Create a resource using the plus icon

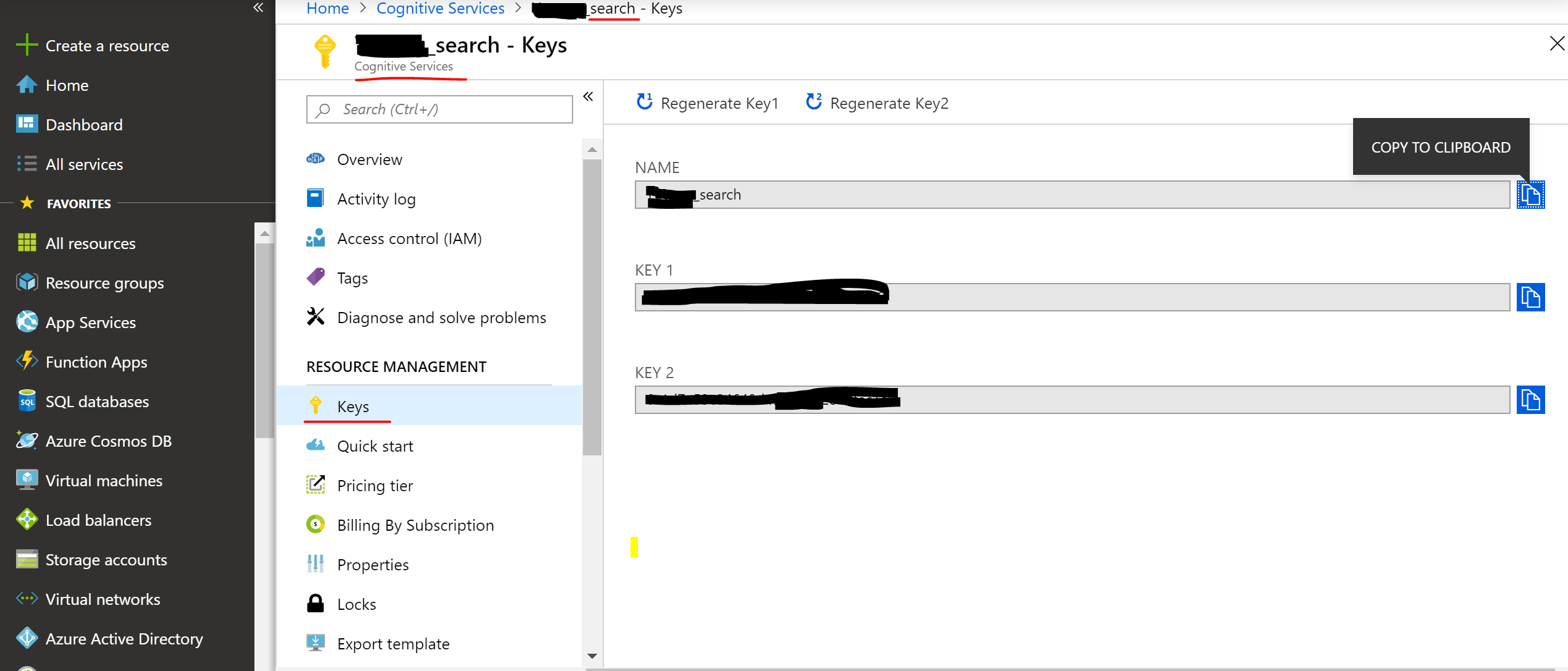[x=26, y=44]
